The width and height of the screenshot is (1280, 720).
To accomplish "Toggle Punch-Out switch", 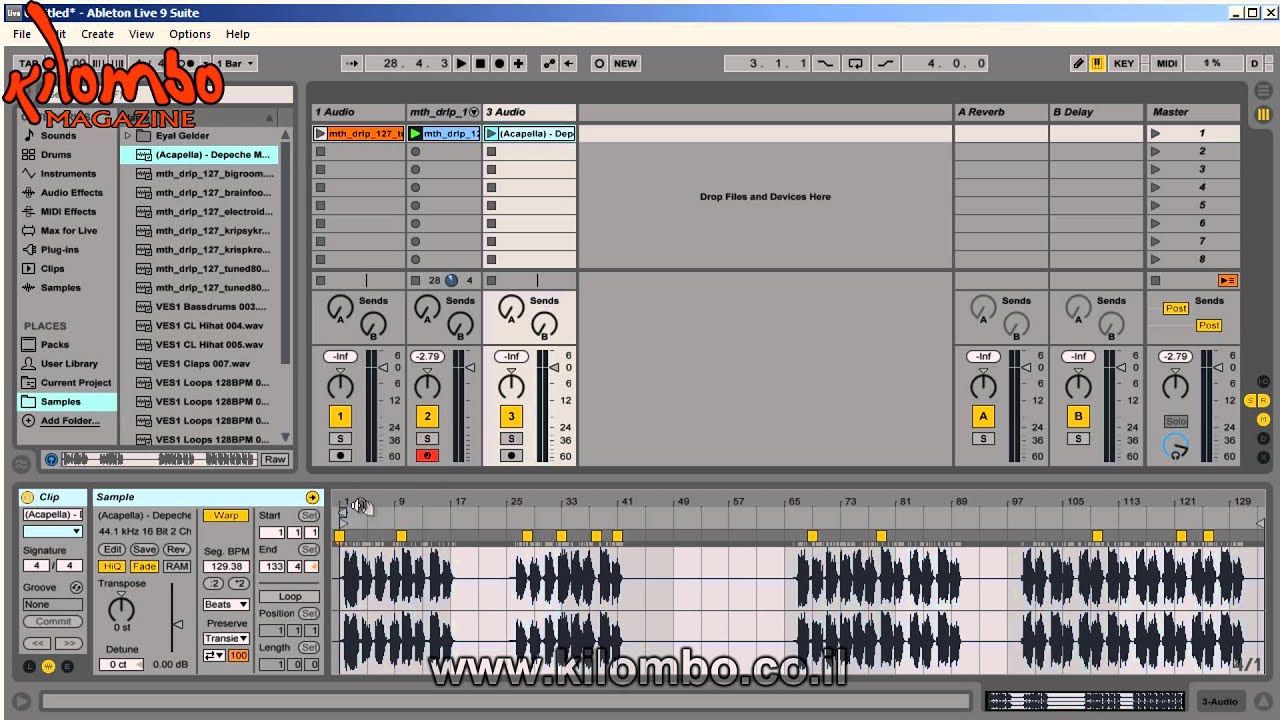I will coord(885,63).
